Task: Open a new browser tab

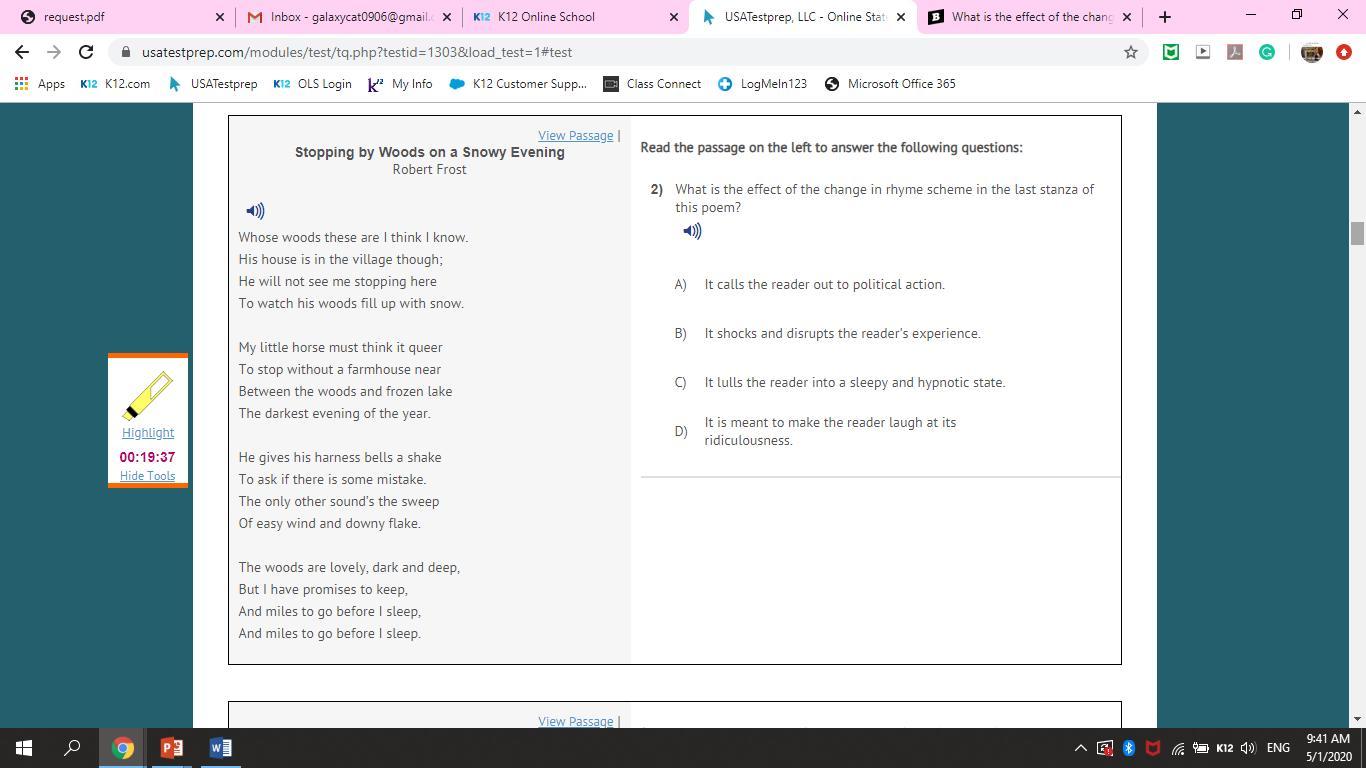Action: [x=1164, y=17]
